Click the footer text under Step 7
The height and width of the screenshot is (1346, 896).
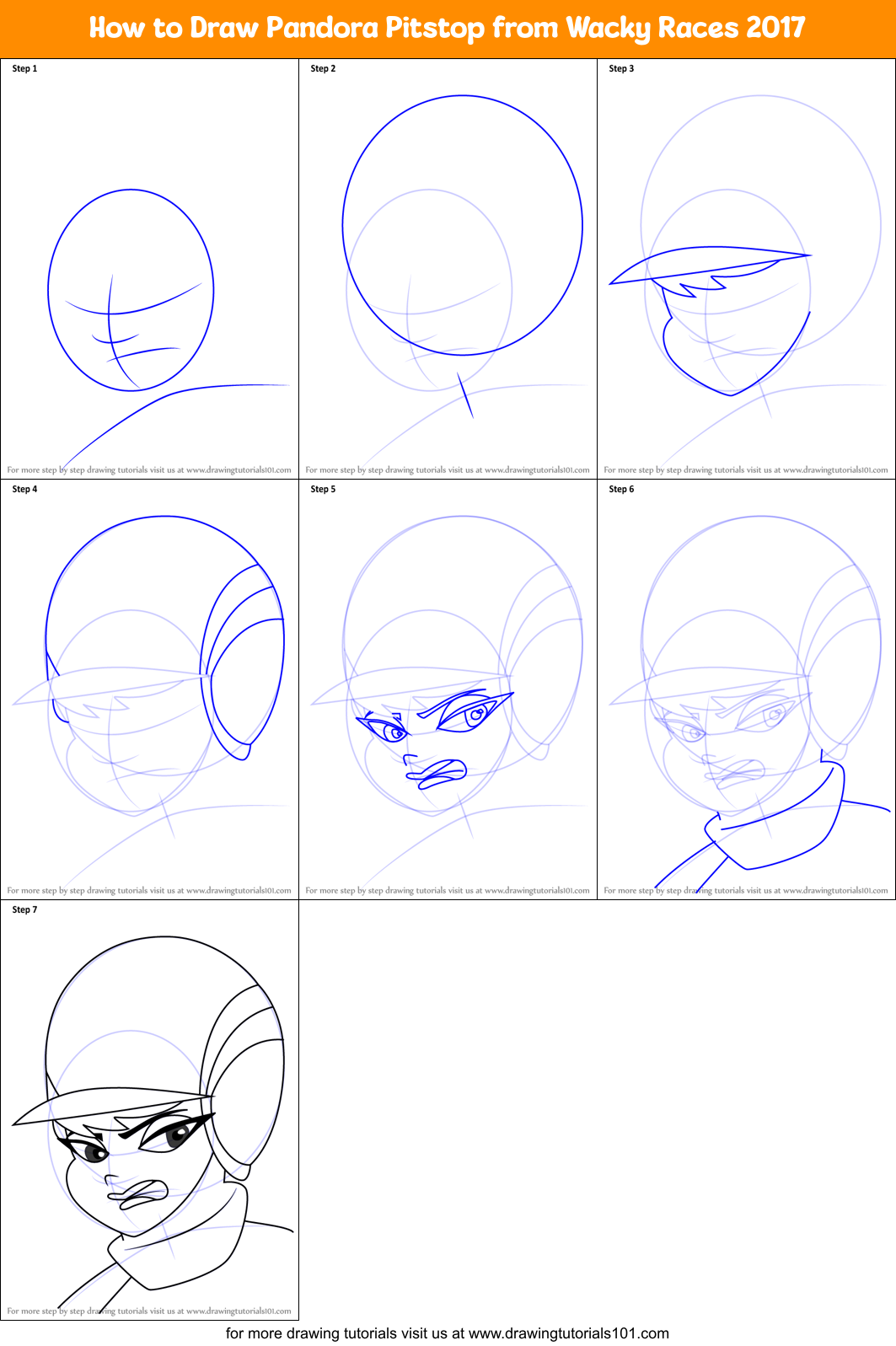(x=149, y=1311)
